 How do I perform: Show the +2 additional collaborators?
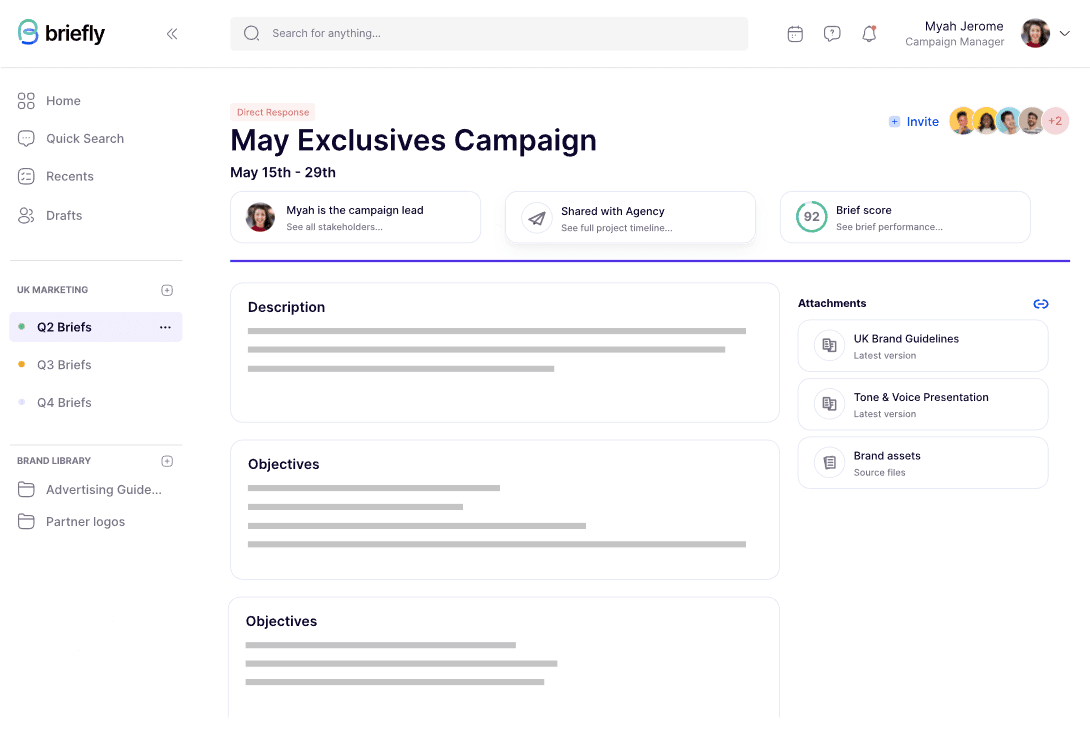(x=1055, y=121)
